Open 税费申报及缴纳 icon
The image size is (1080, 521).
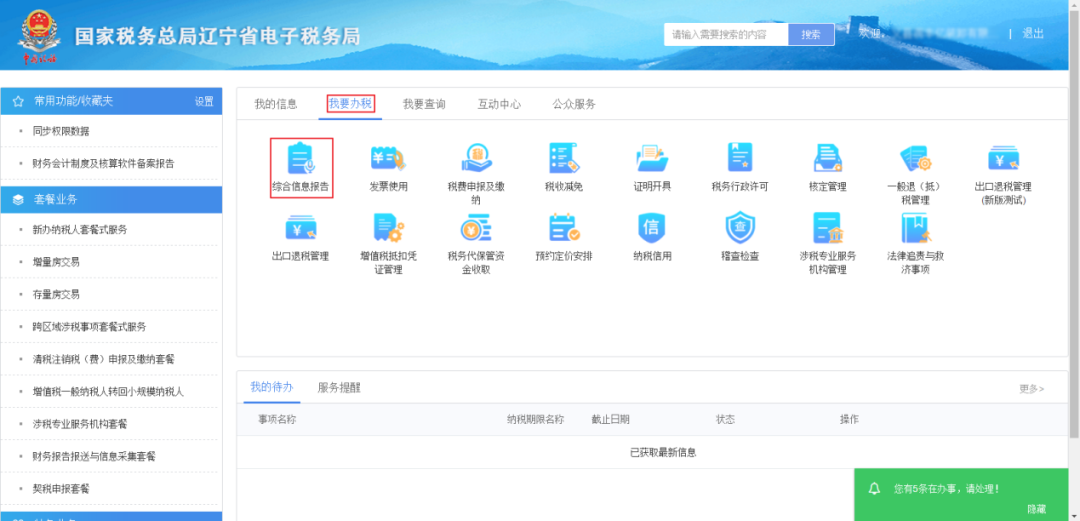pos(476,160)
